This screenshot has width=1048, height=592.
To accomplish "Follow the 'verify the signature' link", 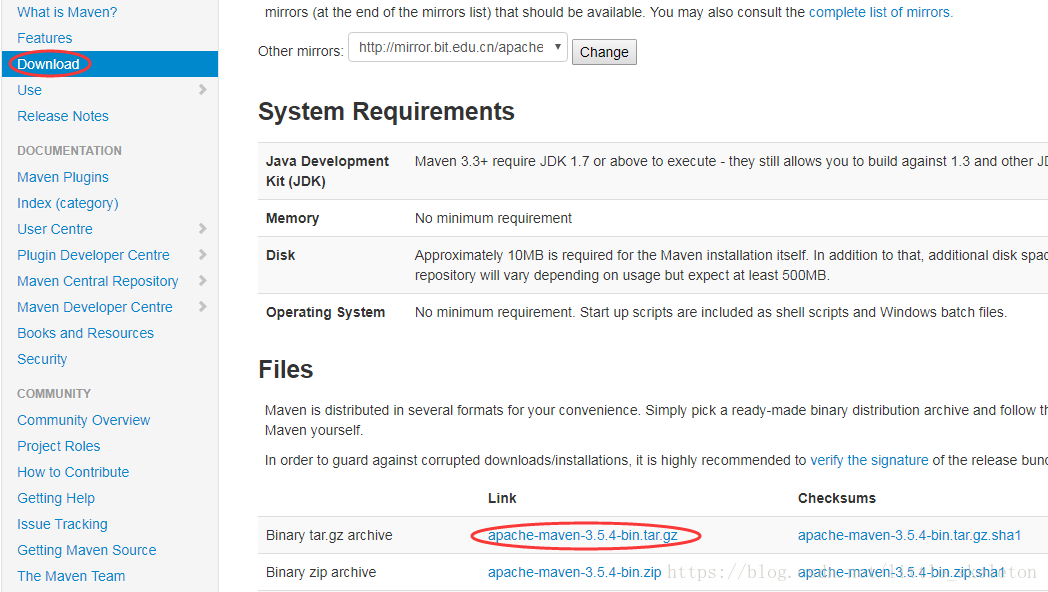I will coord(869,460).
